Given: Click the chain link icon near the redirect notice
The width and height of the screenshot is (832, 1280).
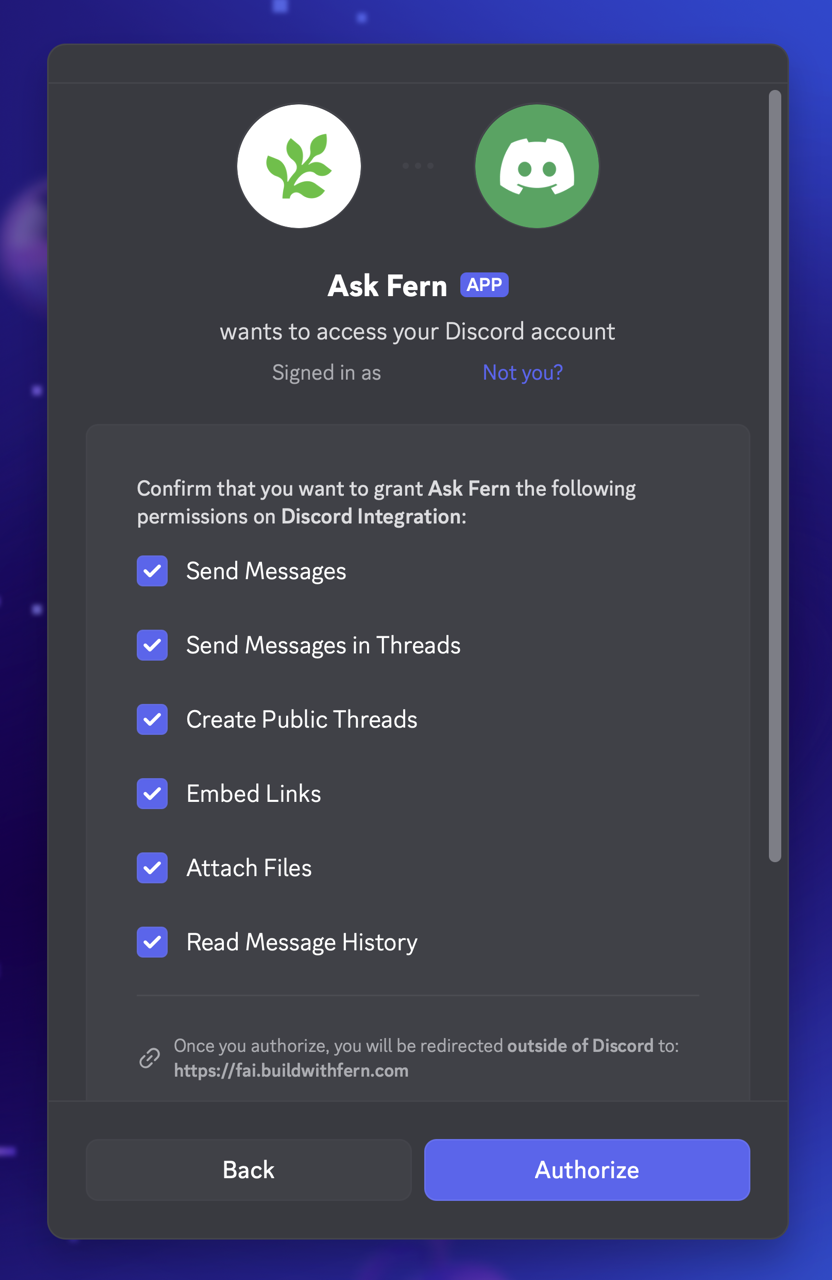Looking at the screenshot, I should (149, 1058).
